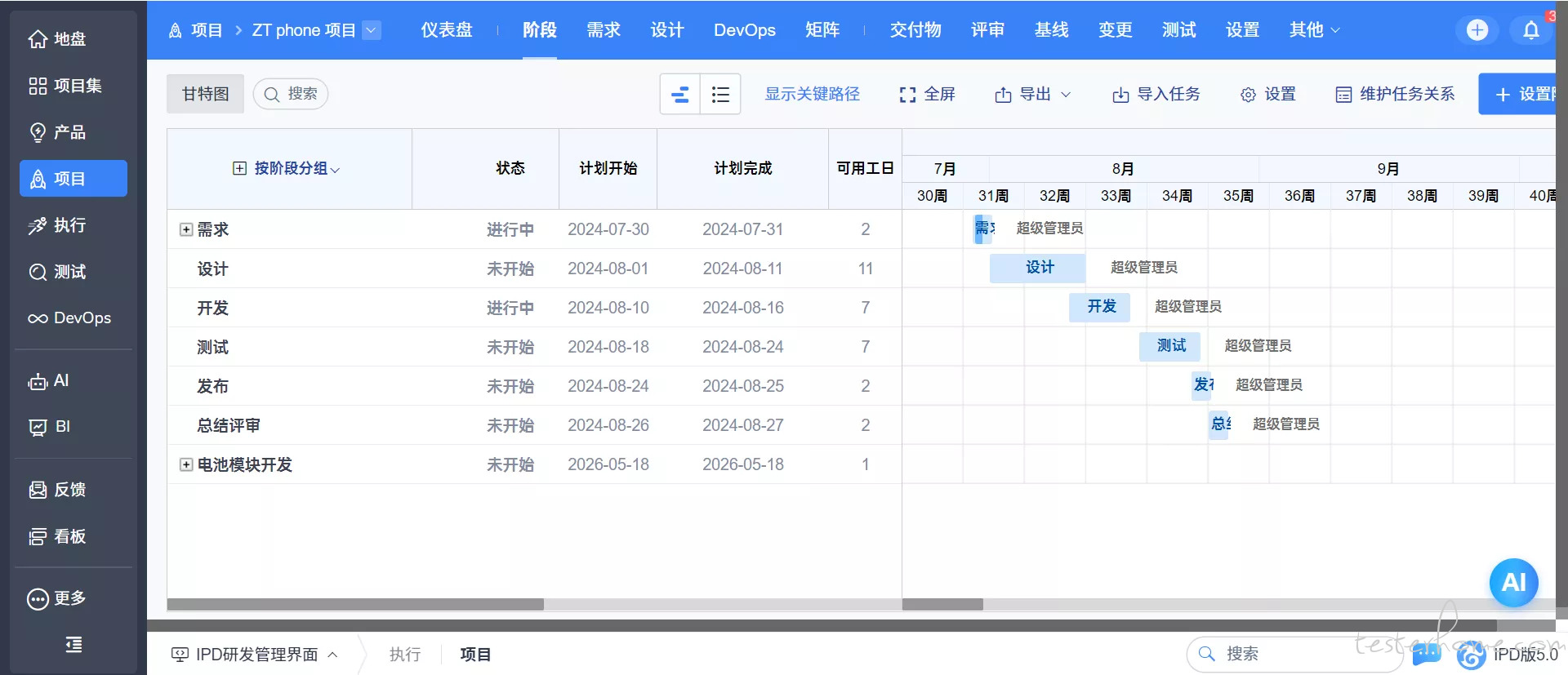Screen dimensions: 1568x675
Task: Click the 设计 Gantt bar
Action: 1038,268
